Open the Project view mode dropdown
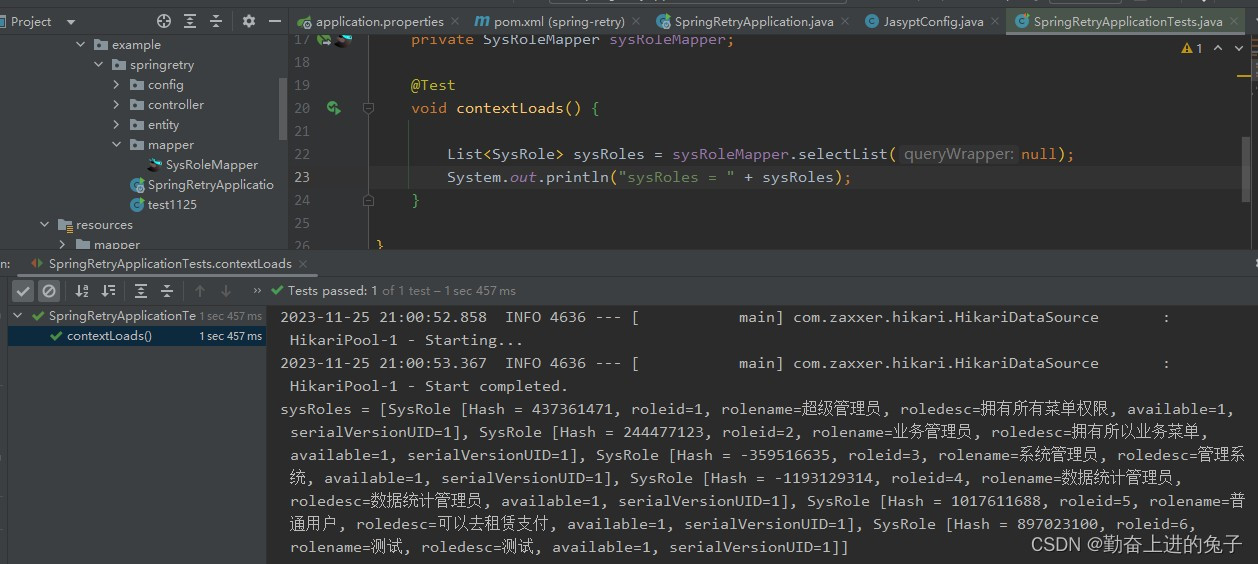The image size is (1258, 564). [x=71, y=22]
